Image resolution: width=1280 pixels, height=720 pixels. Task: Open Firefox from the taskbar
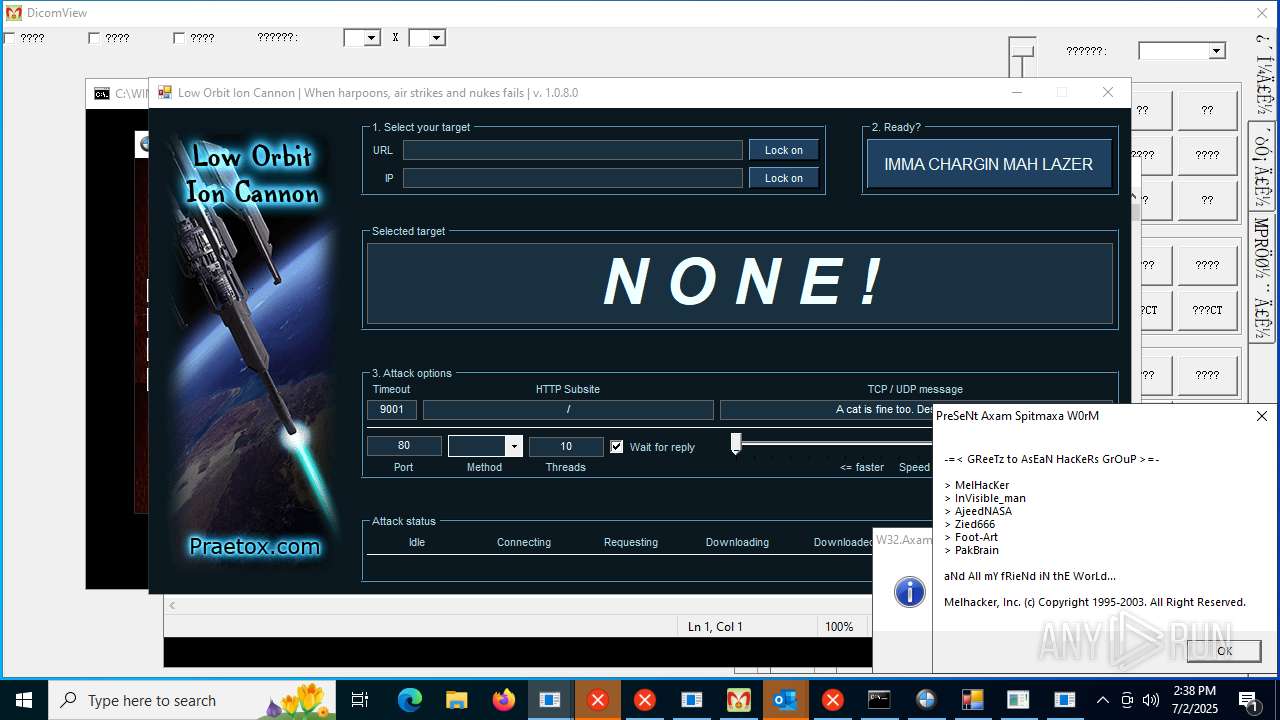coord(503,700)
